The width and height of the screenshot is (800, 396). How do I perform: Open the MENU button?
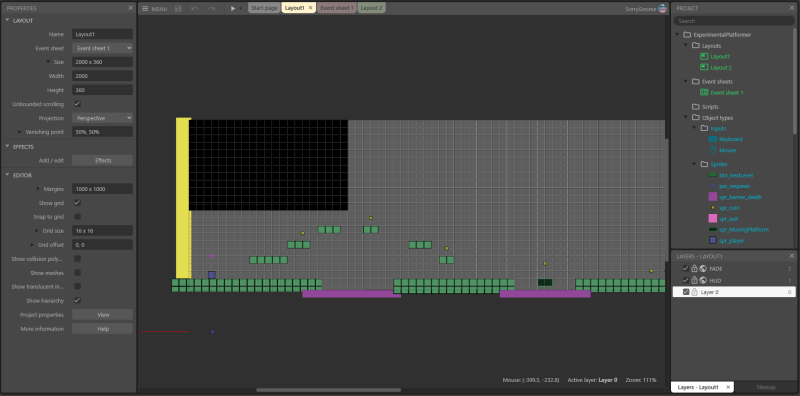click(155, 9)
